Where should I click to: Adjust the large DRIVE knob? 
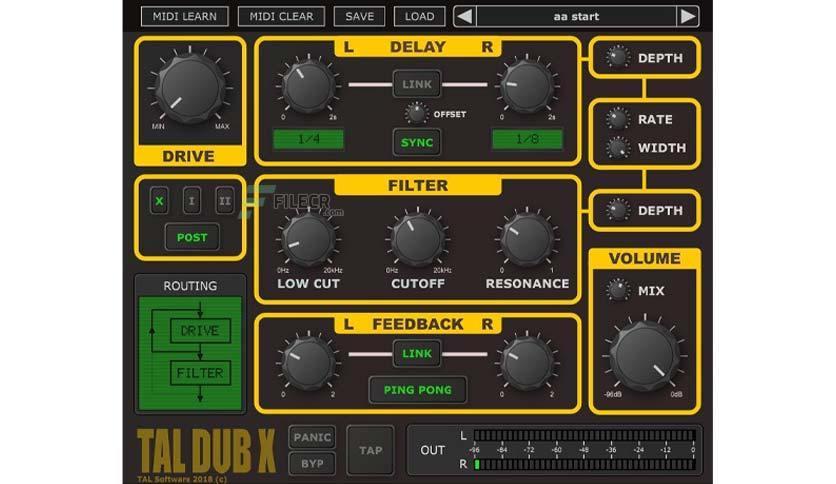[x=190, y=88]
